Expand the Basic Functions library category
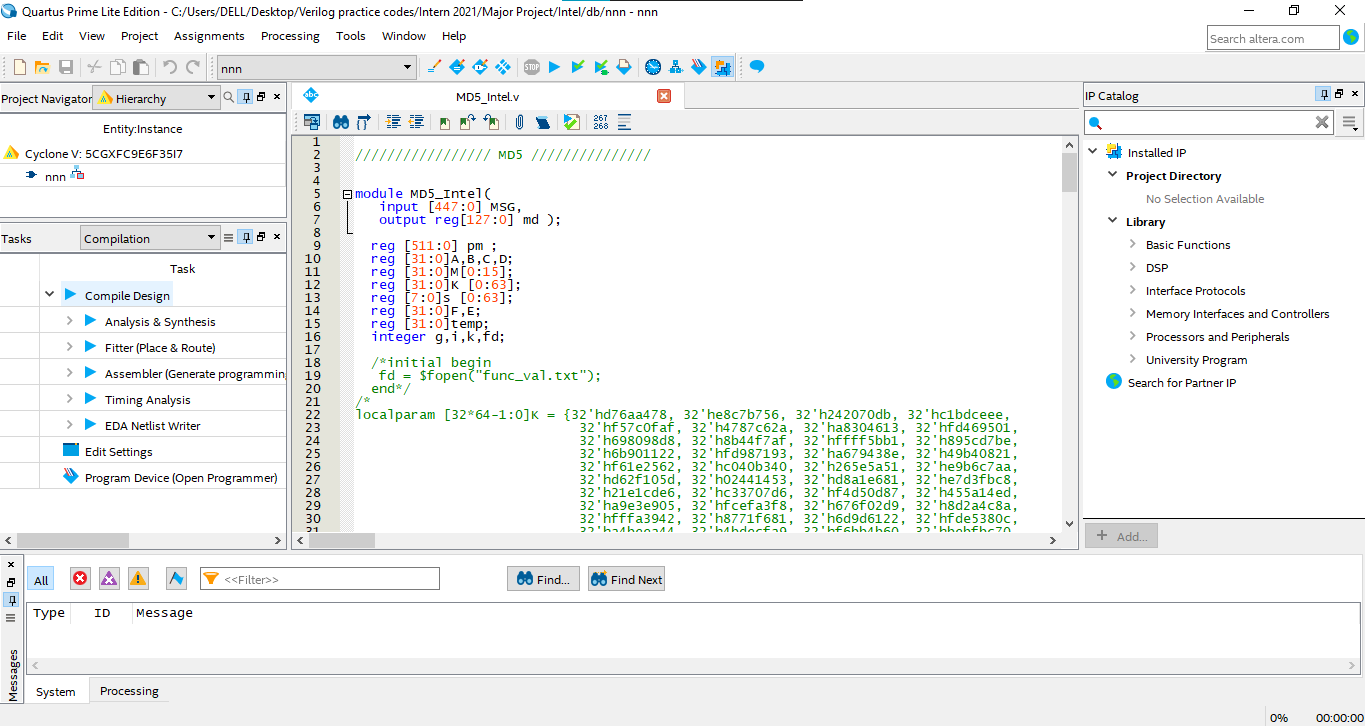Viewport: 1365px width, 726px height. point(1132,244)
